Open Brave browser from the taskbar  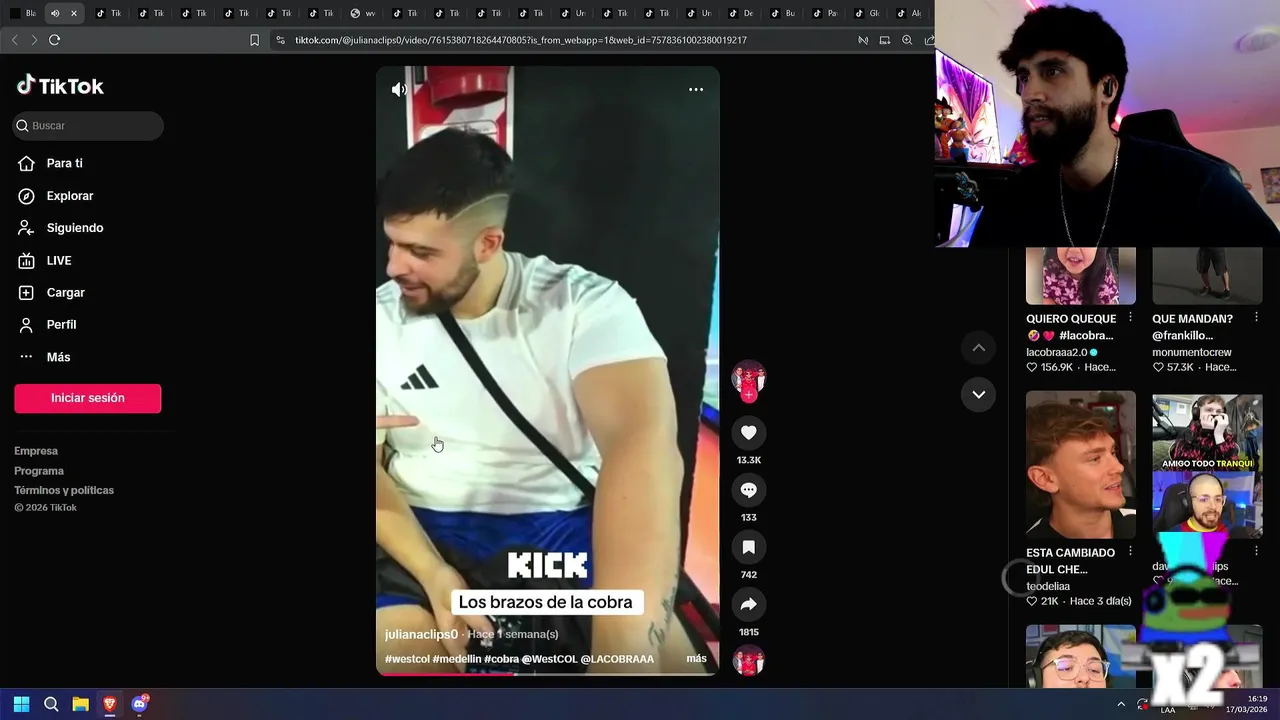pos(110,704)
